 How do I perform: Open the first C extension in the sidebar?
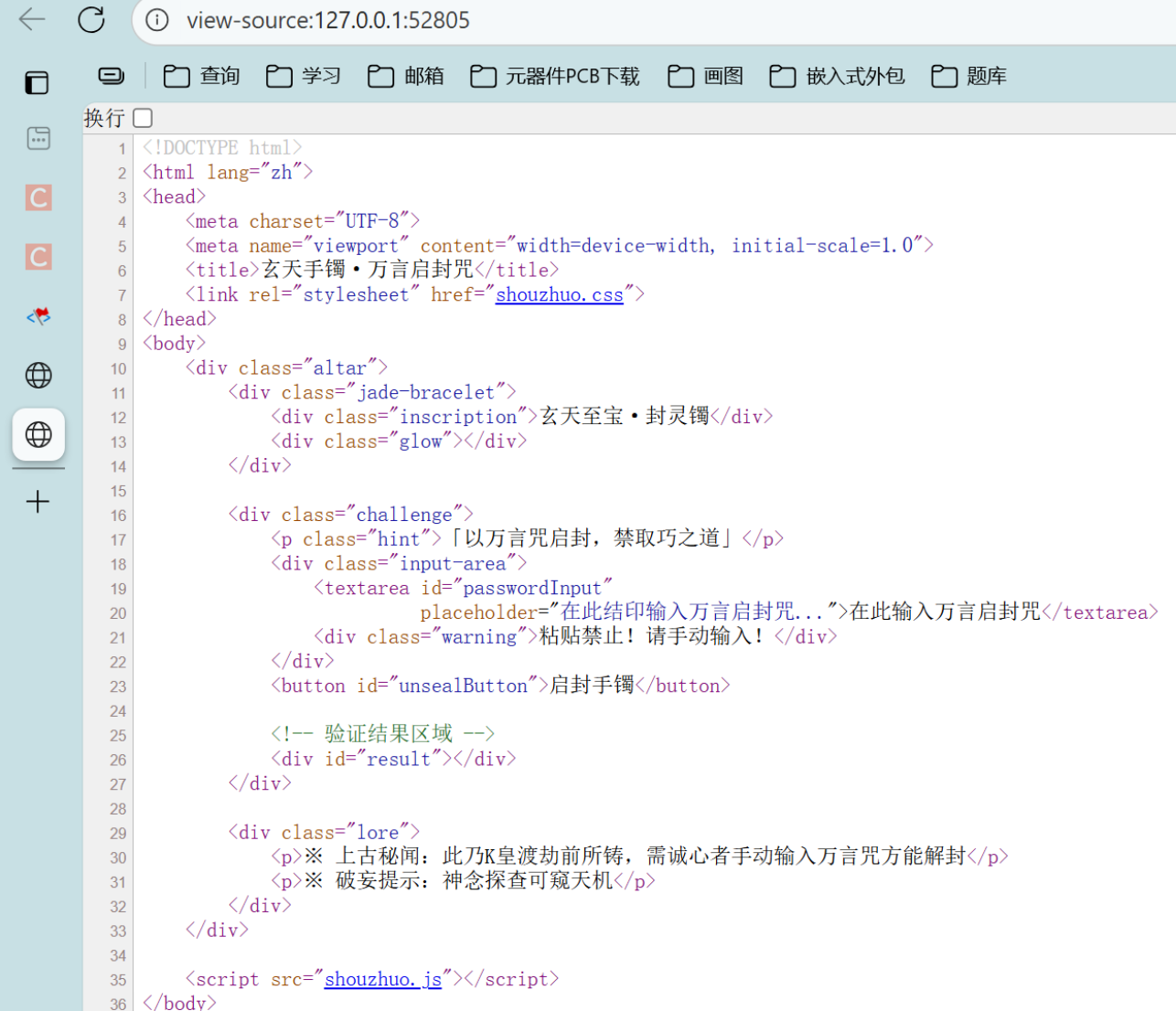coord(37,197)
